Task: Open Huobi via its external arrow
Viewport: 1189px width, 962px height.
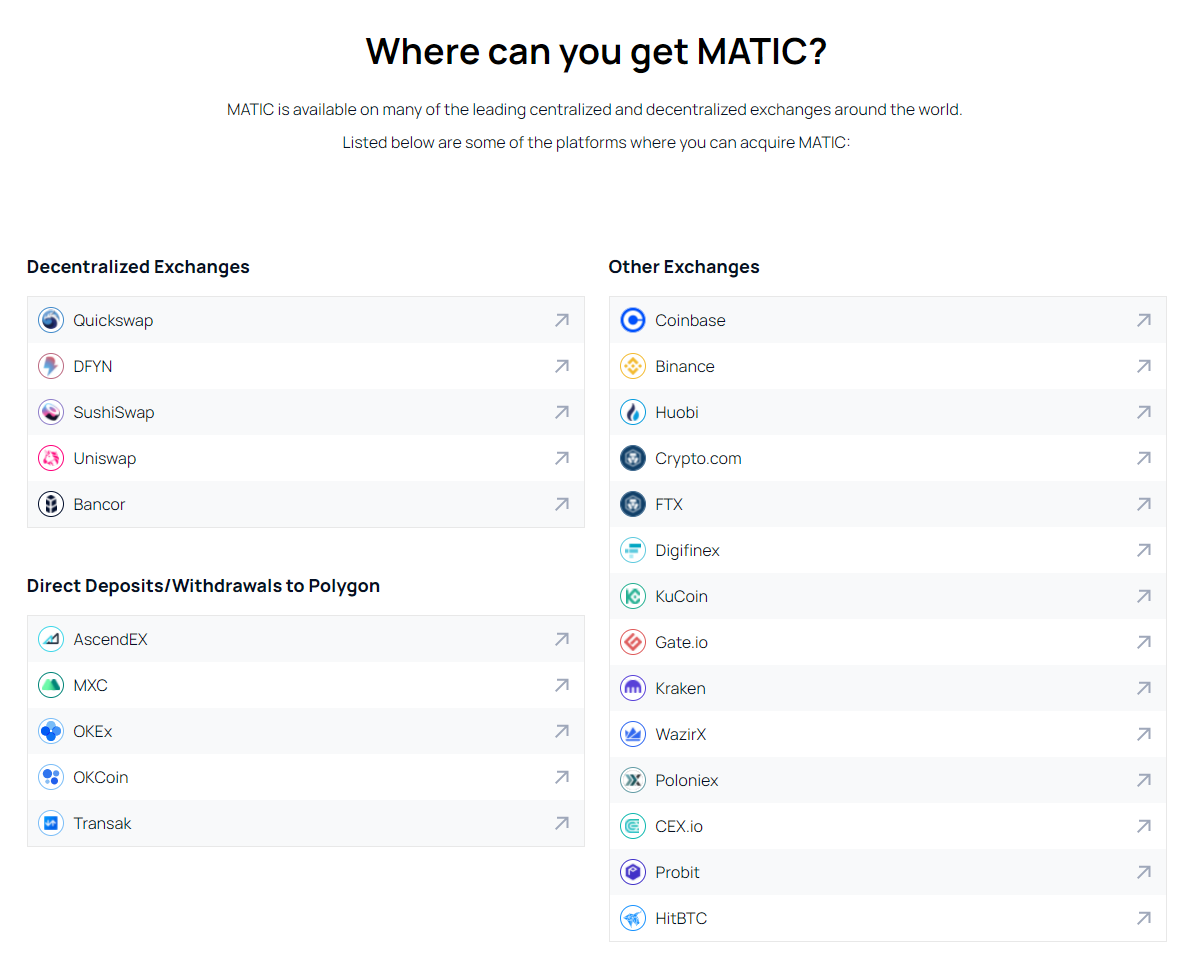Action: (x=1144, y=412)
